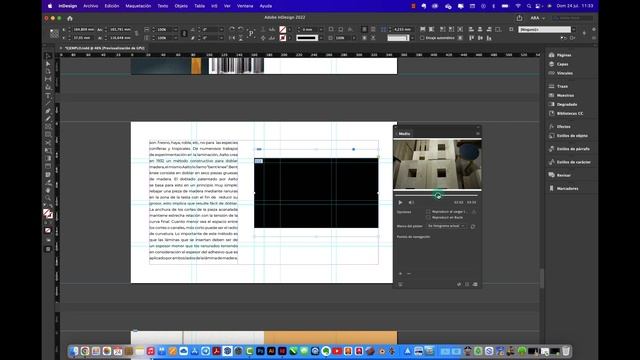
Task: Select the Direct Selection tool
Action: (x=48, y=64)
